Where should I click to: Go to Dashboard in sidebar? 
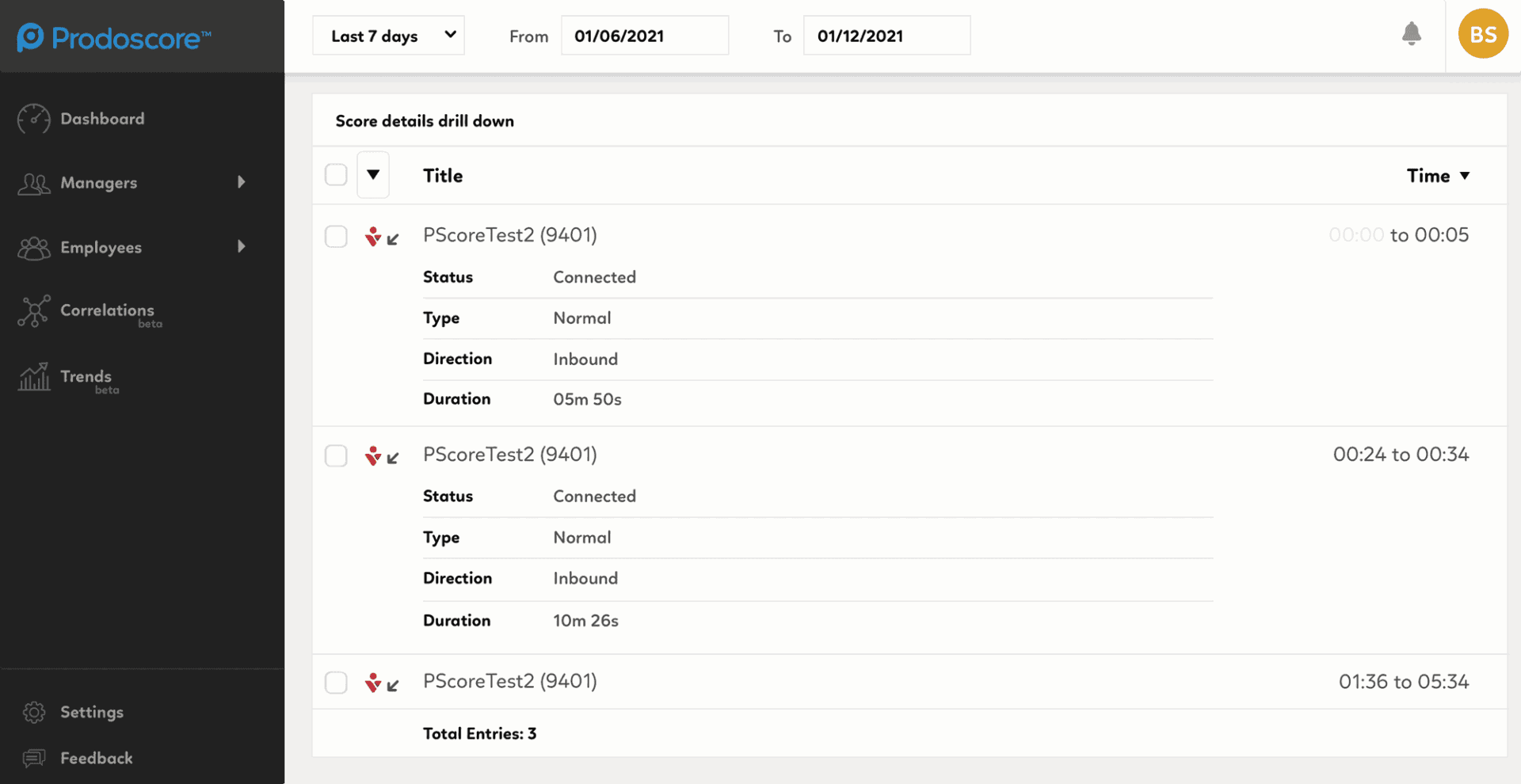102,119
